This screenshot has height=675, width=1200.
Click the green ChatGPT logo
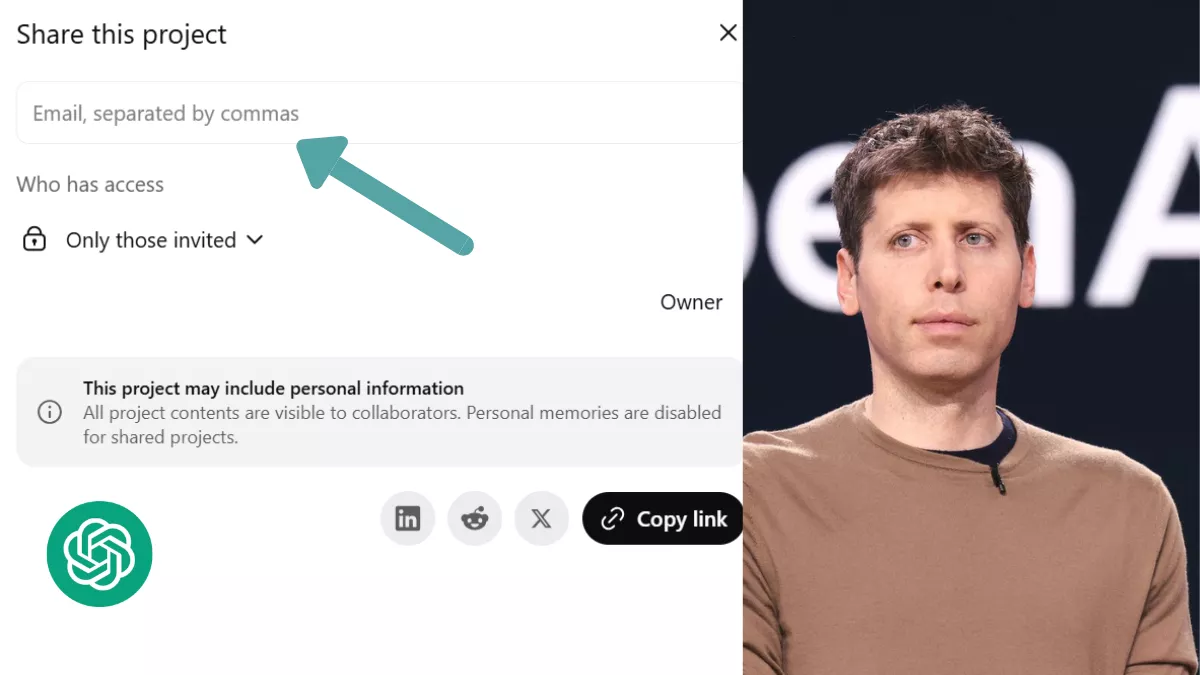pyautogui.click(x=100, y=554)
